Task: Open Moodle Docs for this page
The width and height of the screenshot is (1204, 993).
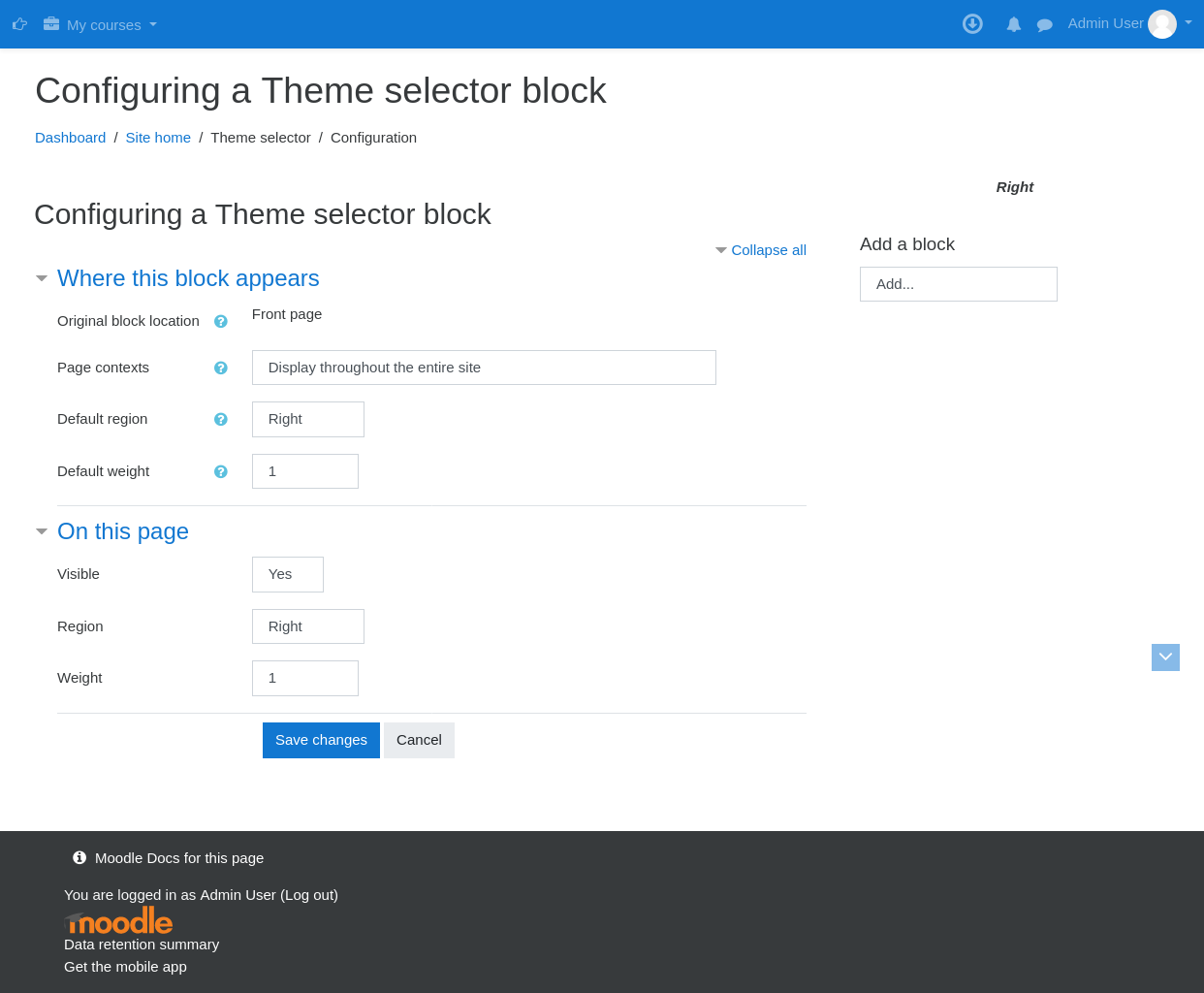Action: point(179,858)
